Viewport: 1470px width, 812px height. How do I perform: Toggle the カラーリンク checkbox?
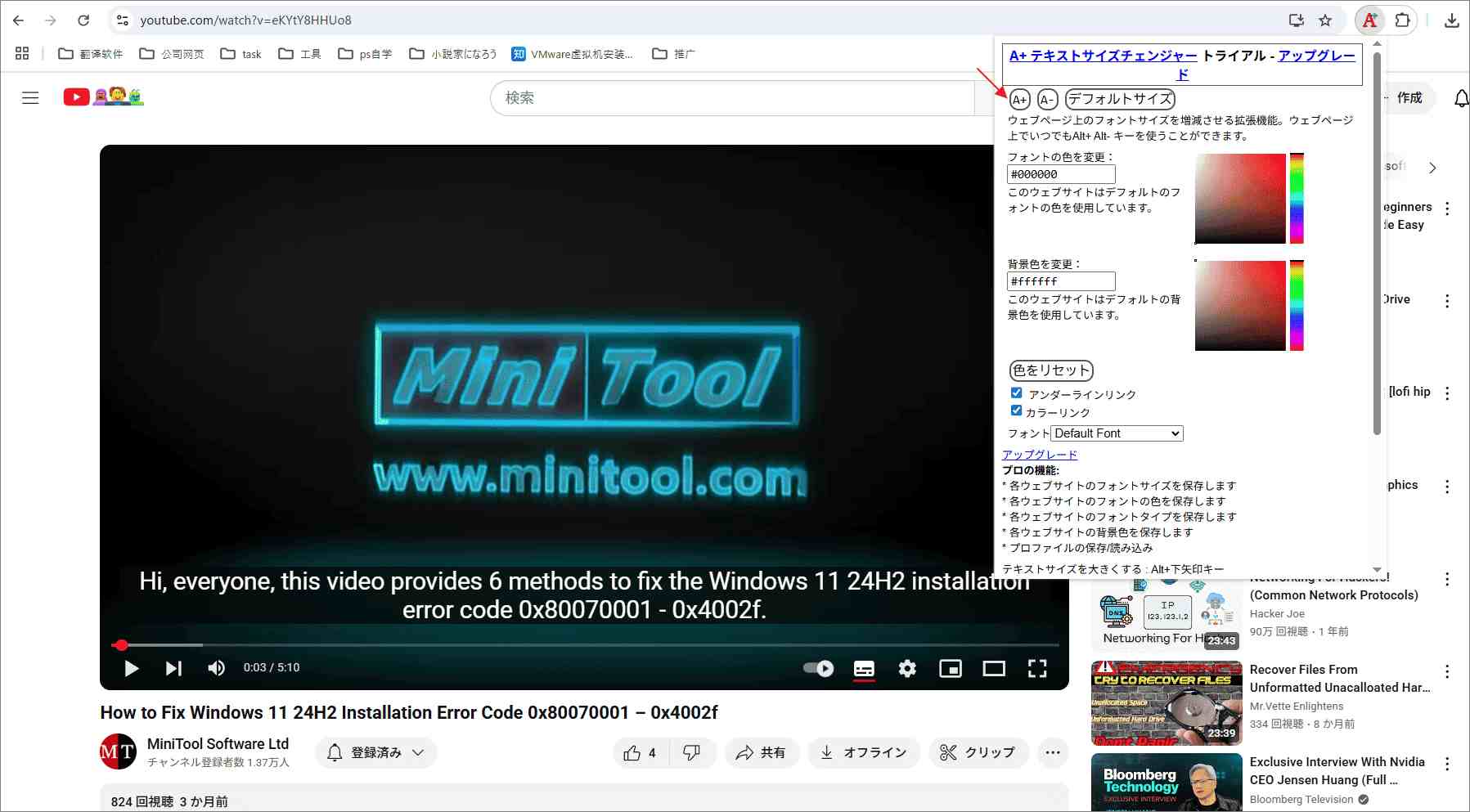(x=1016, y=410)
